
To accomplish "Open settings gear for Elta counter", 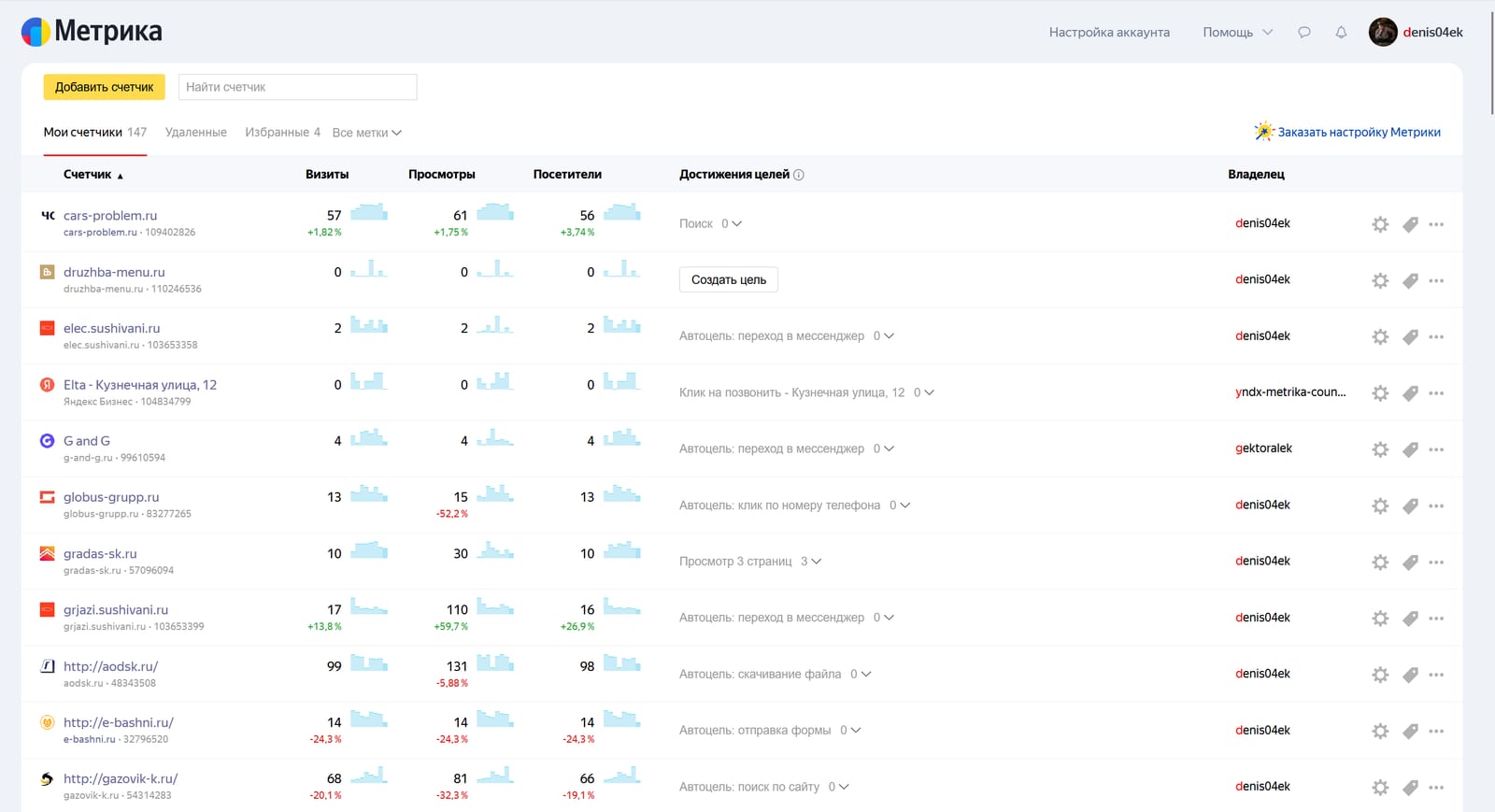I will click(x=1380, y=393).
